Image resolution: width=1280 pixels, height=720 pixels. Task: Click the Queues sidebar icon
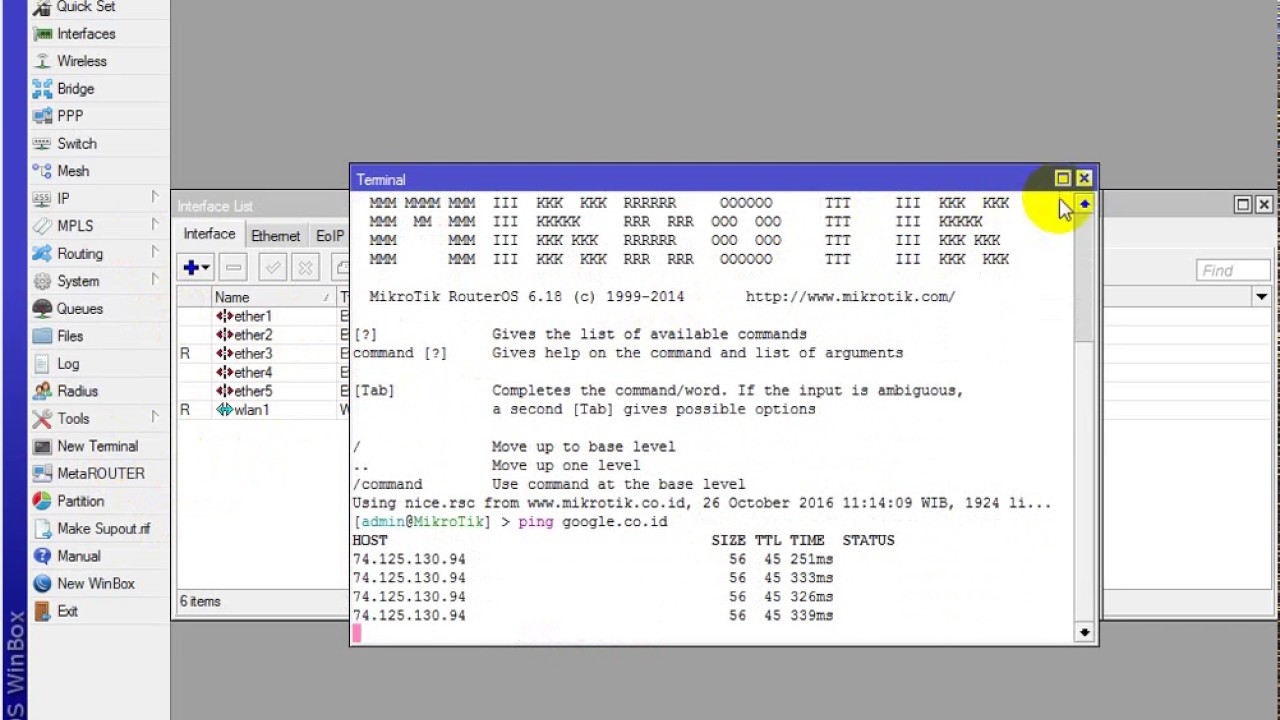pyautogui.click(x=41, y=309)
